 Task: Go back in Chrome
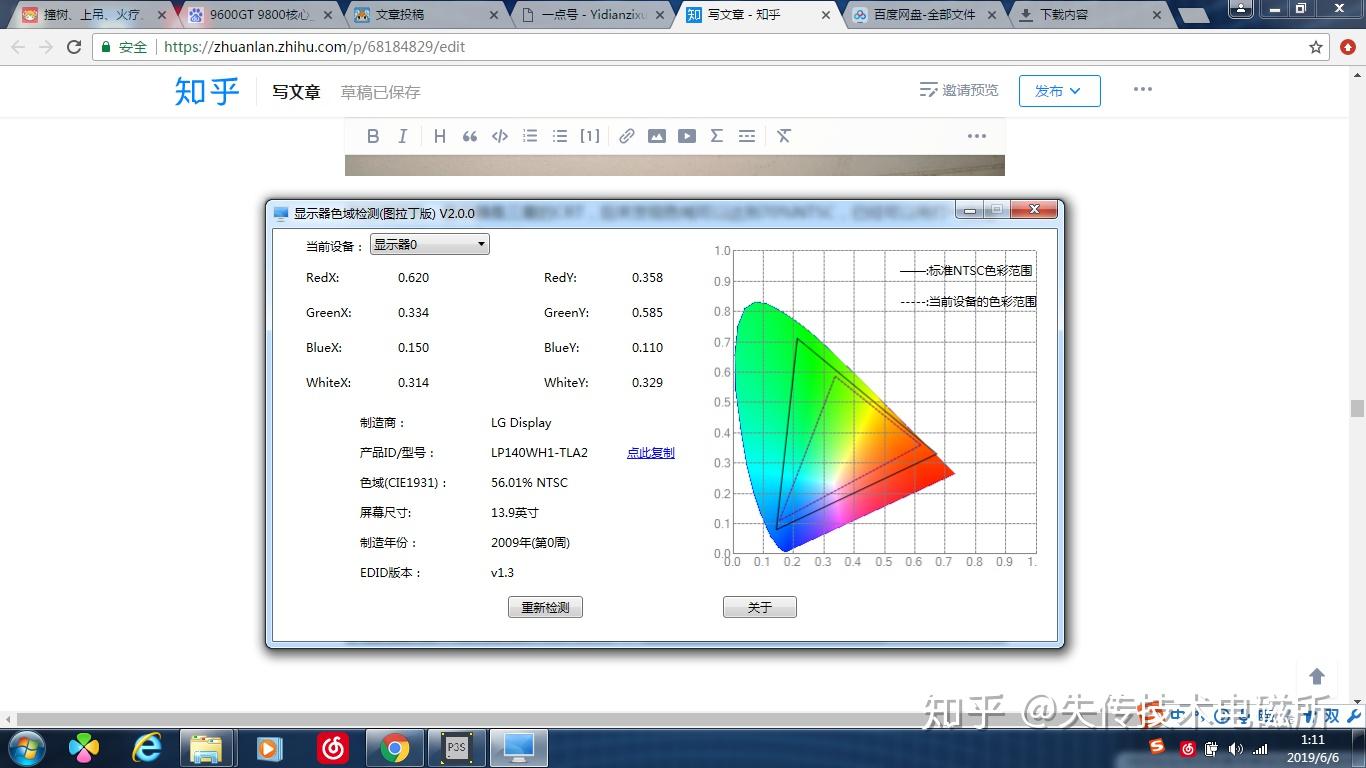click(x=18, y=47)
